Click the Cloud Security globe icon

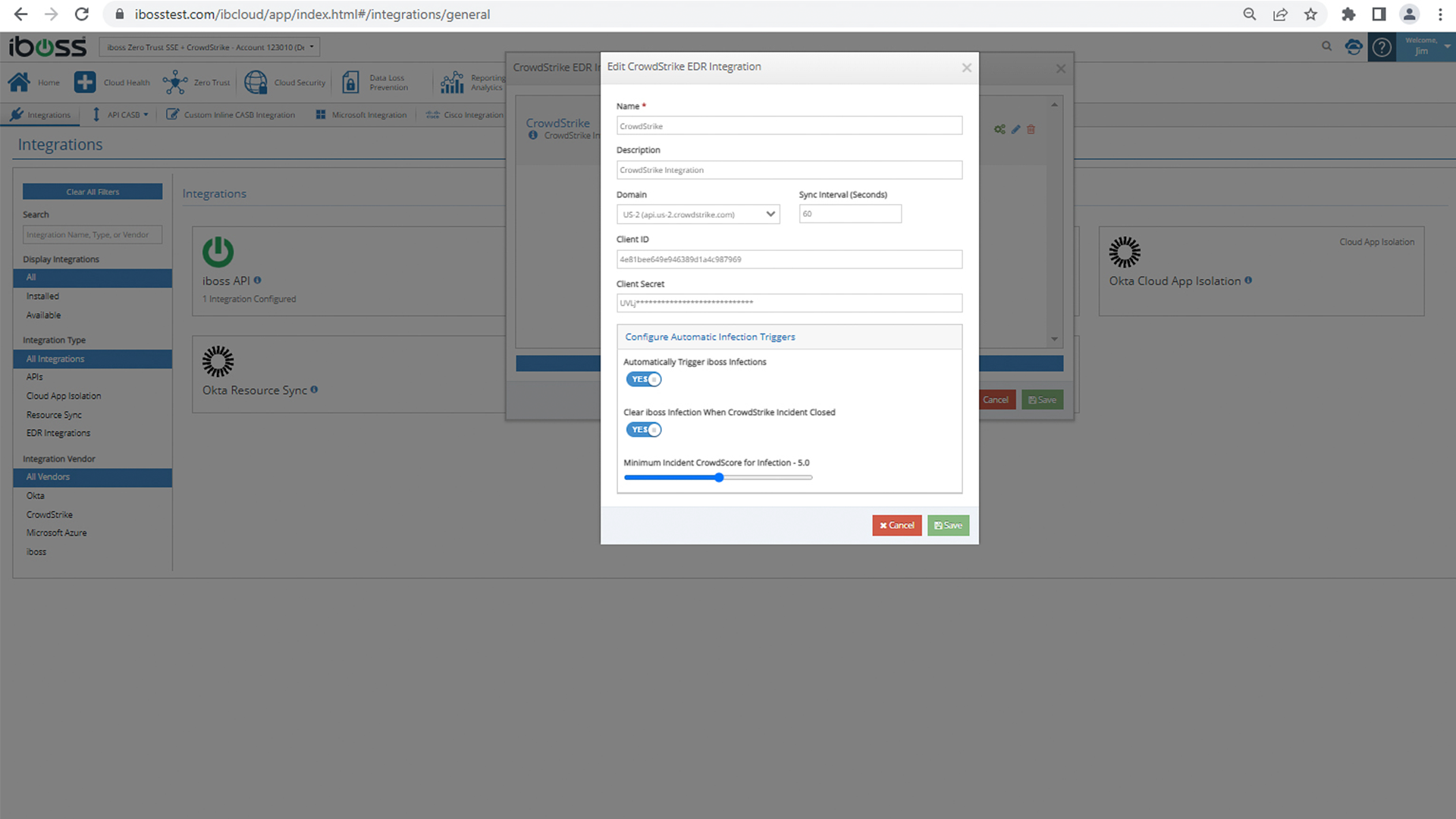[x=256, y=82]
